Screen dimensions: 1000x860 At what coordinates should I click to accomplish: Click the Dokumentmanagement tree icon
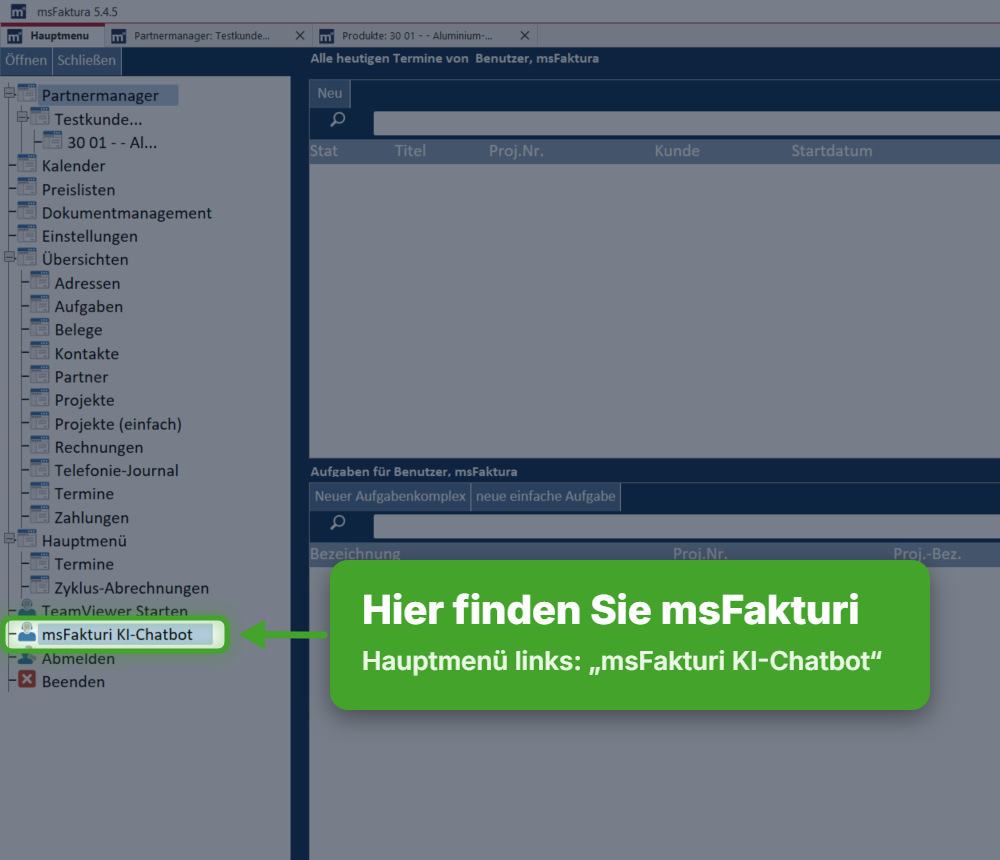[27, 211]
